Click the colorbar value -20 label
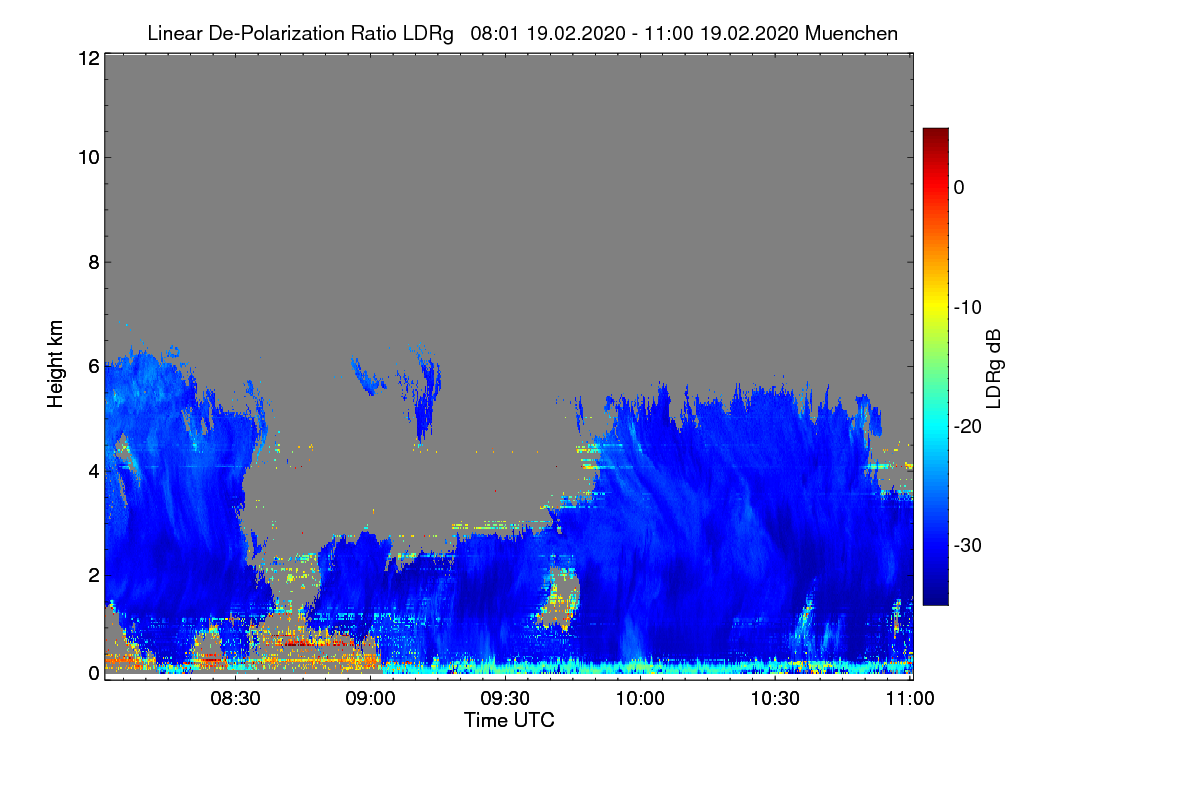 point(968,426)
